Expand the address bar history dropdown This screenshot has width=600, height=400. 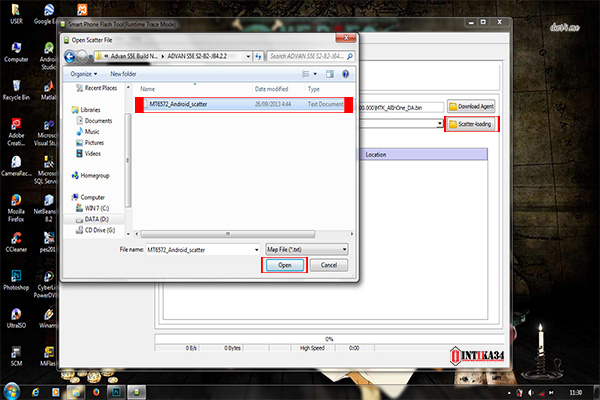point(248,57)
